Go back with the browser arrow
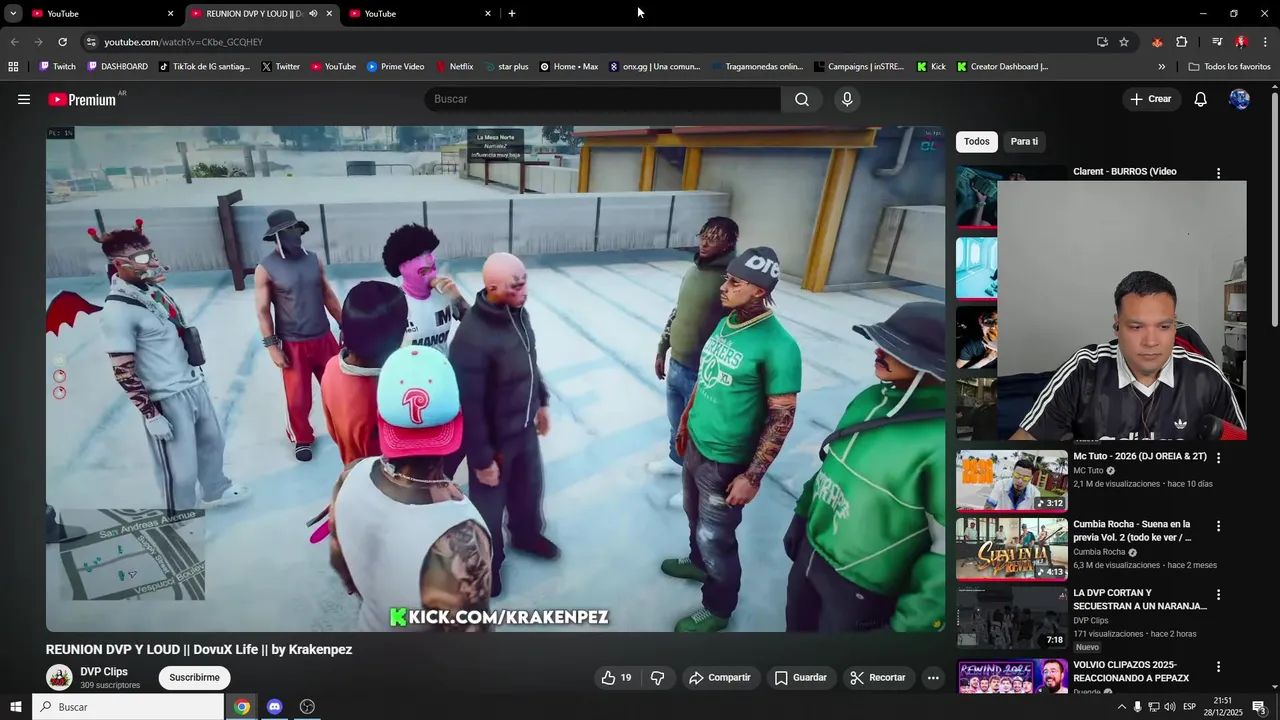This screenshot has height=720, width=1280. point(14,42)
